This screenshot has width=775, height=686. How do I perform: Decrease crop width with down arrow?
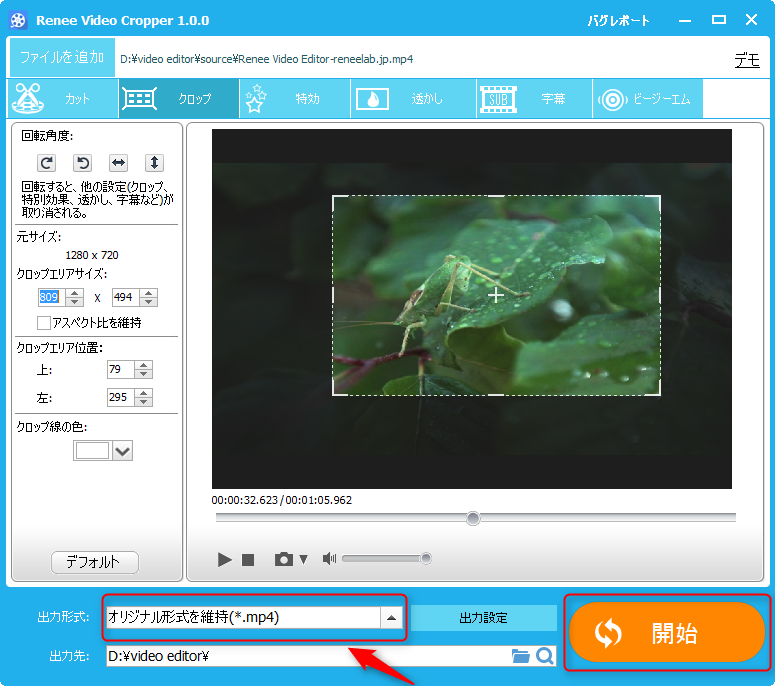[x=75, y=301]
